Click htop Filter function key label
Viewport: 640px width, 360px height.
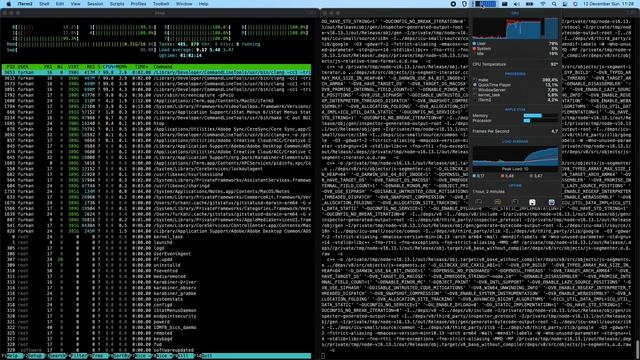(80, 356)
